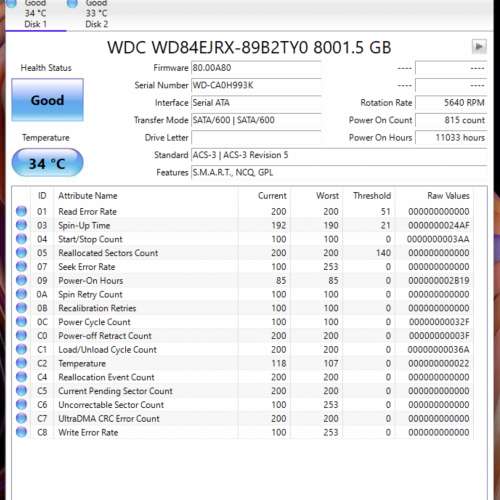Image resolution: width=500 pixels, height=500 pixels.
Task: Click status icon for Power Cycle Count
Action: coord(21,322)
